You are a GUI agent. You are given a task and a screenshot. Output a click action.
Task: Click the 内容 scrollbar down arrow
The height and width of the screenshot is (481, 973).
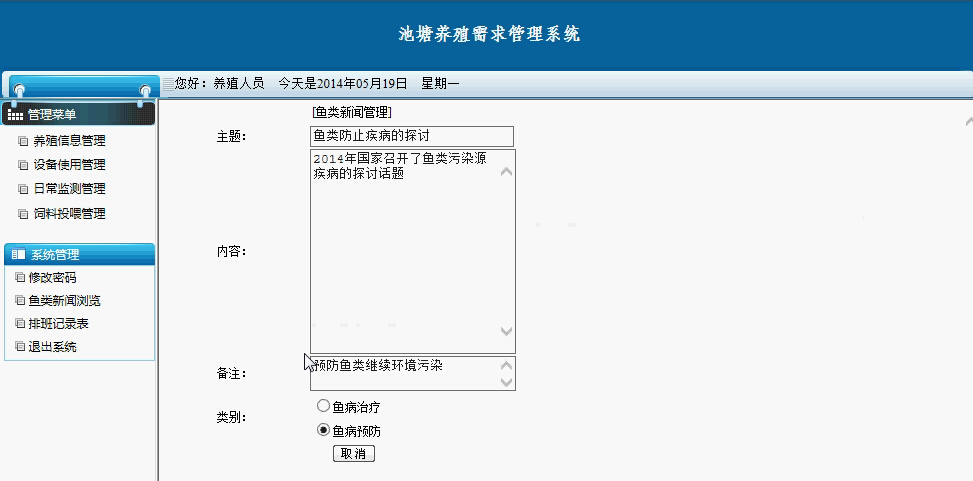pos(506,331)
